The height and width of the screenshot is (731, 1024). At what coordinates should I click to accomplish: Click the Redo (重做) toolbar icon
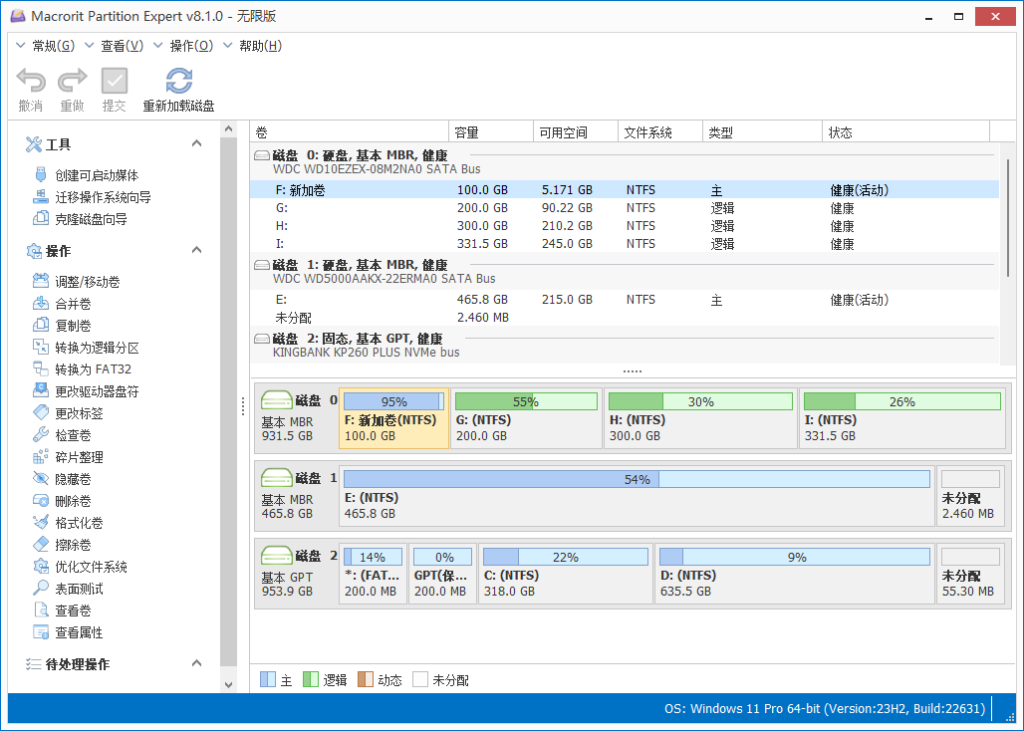72,81
